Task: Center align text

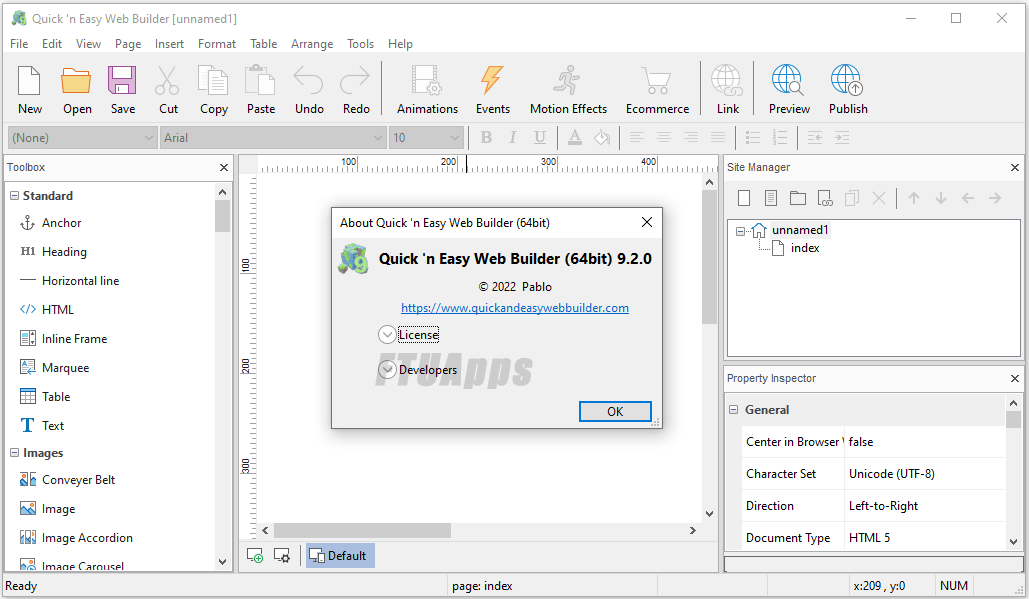Action: [x=663, y=137]
